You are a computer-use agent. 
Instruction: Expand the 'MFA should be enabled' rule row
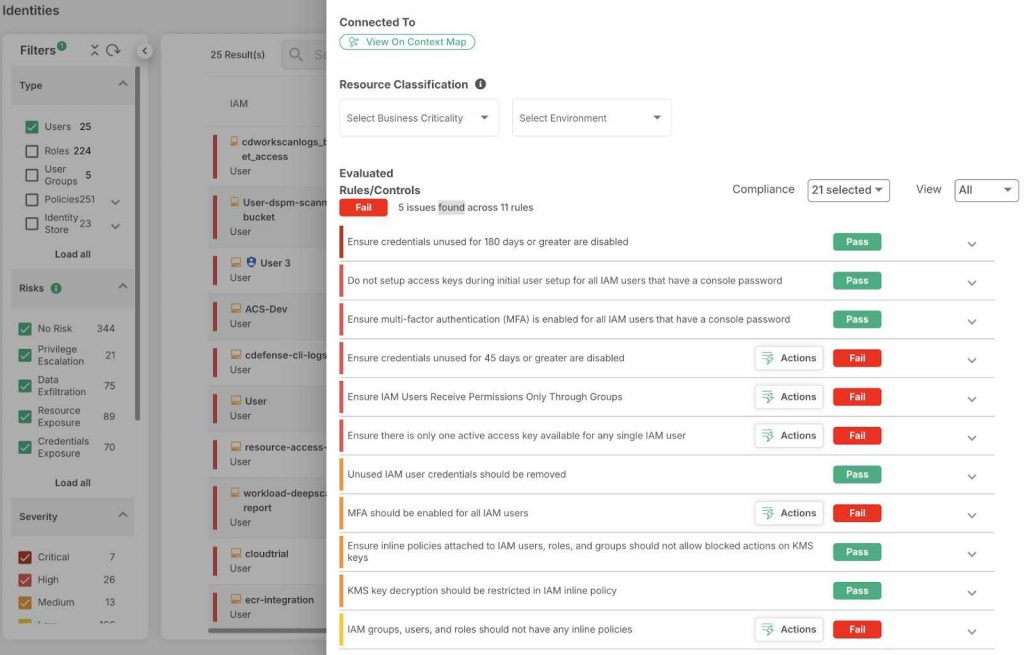pyautogui.click(x=971, y=515)
